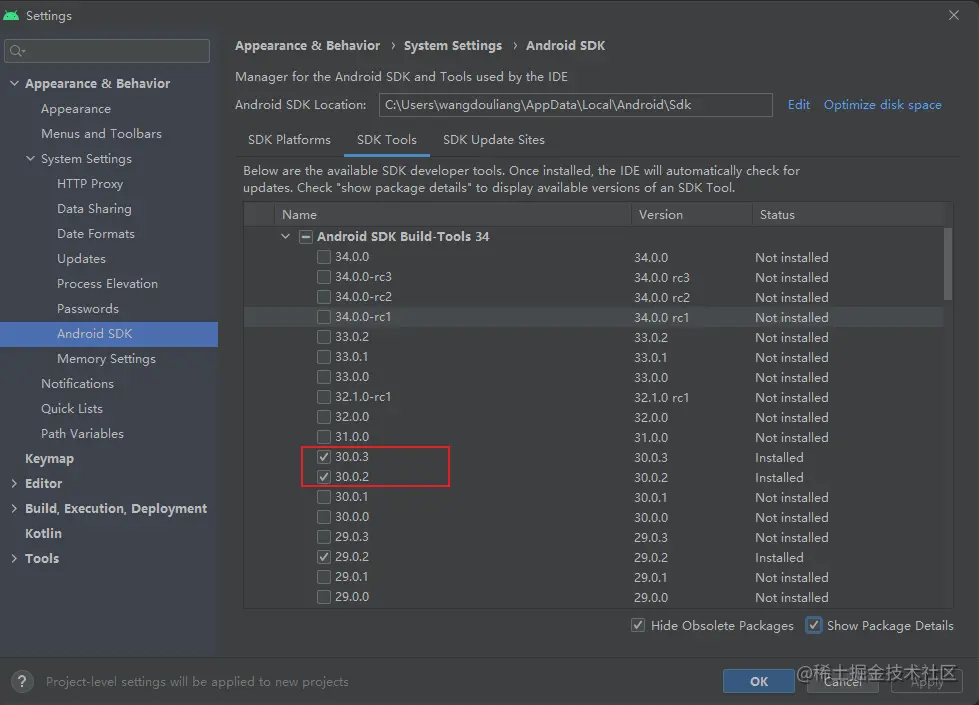Toggle Show Package Details checkbox
Viewport: 979px width, 705px height.
[814, 625]
